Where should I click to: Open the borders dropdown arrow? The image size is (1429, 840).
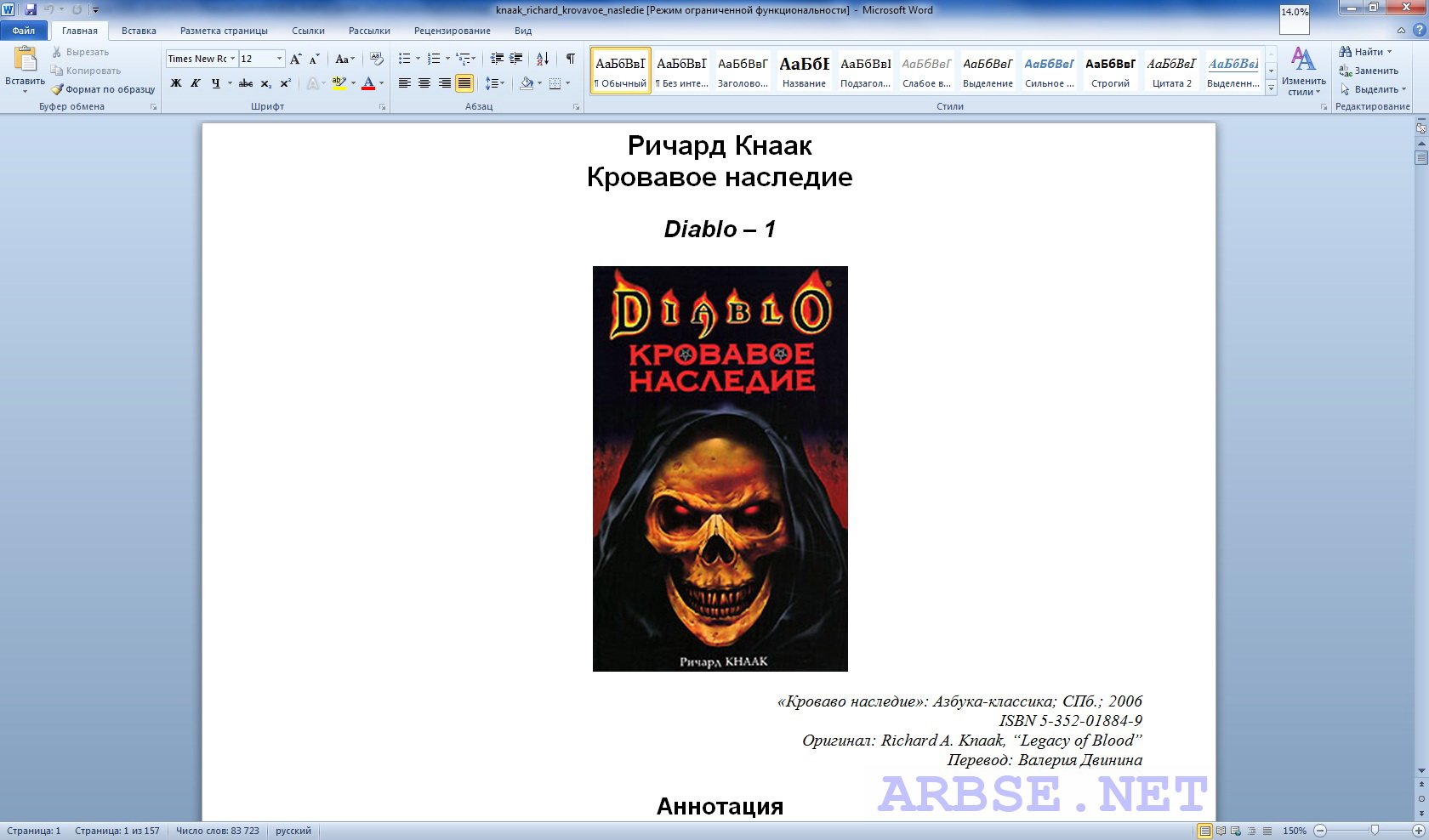tap(568, 83)
